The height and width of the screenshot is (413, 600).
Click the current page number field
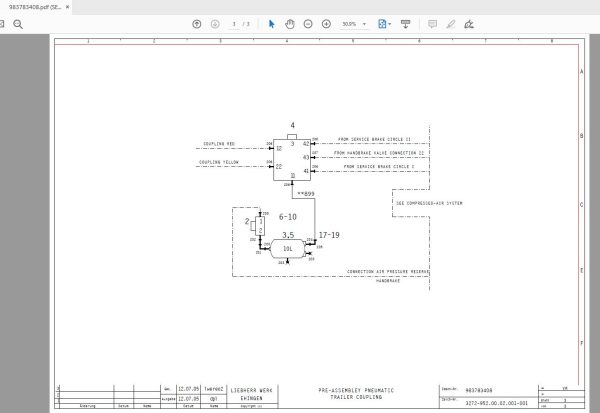tap(234, 24)
